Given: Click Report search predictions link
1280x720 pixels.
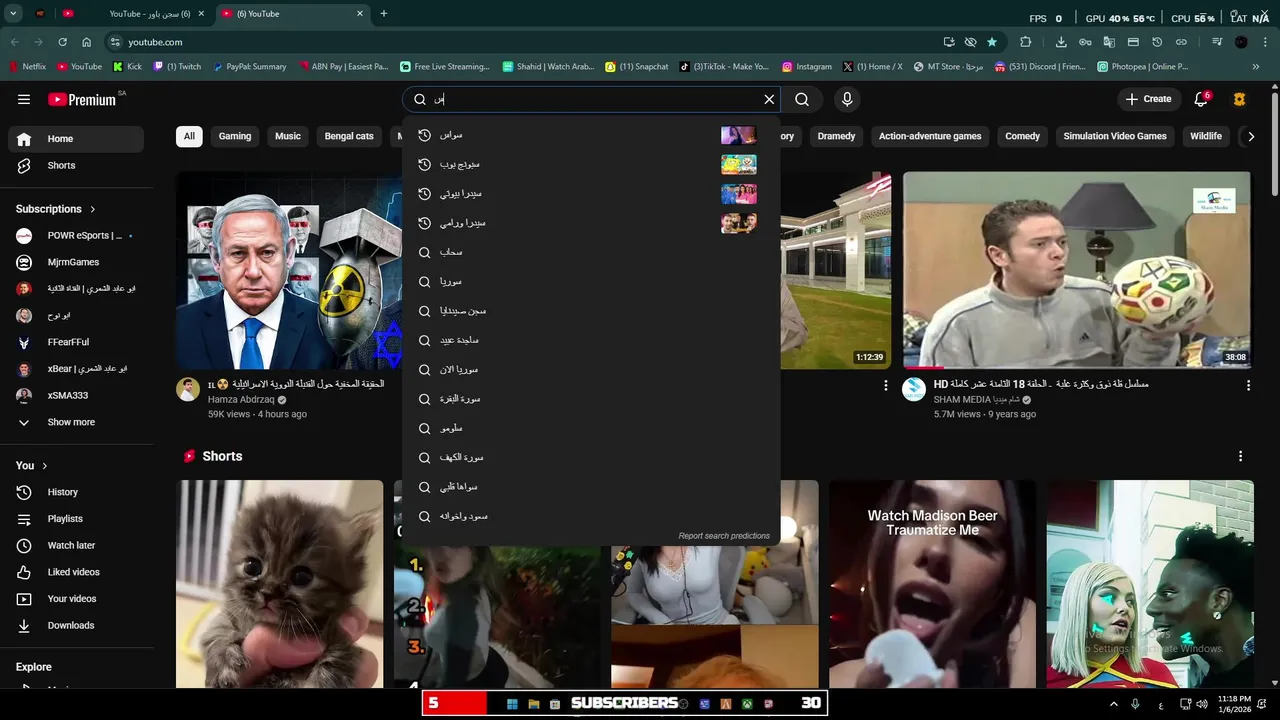Looking at the screenshot, I should (724, 536).
